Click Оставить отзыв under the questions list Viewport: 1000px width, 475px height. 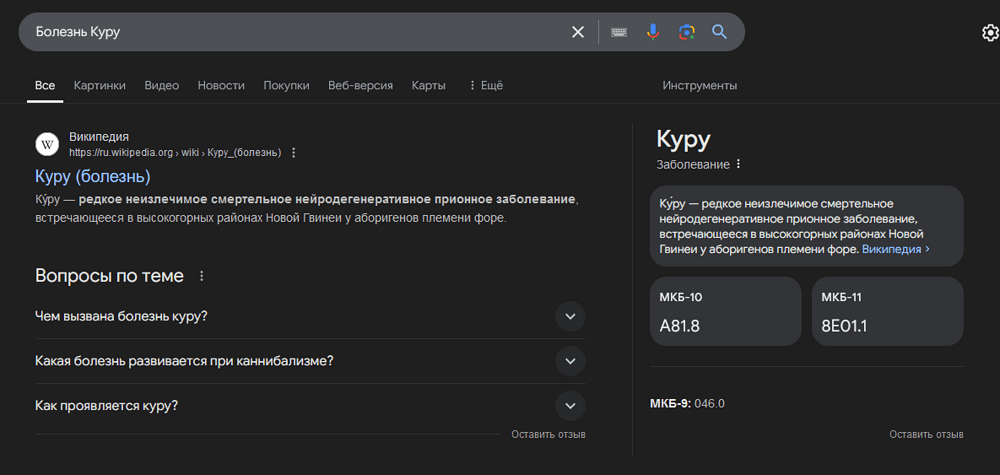click(x=548, y=435)
